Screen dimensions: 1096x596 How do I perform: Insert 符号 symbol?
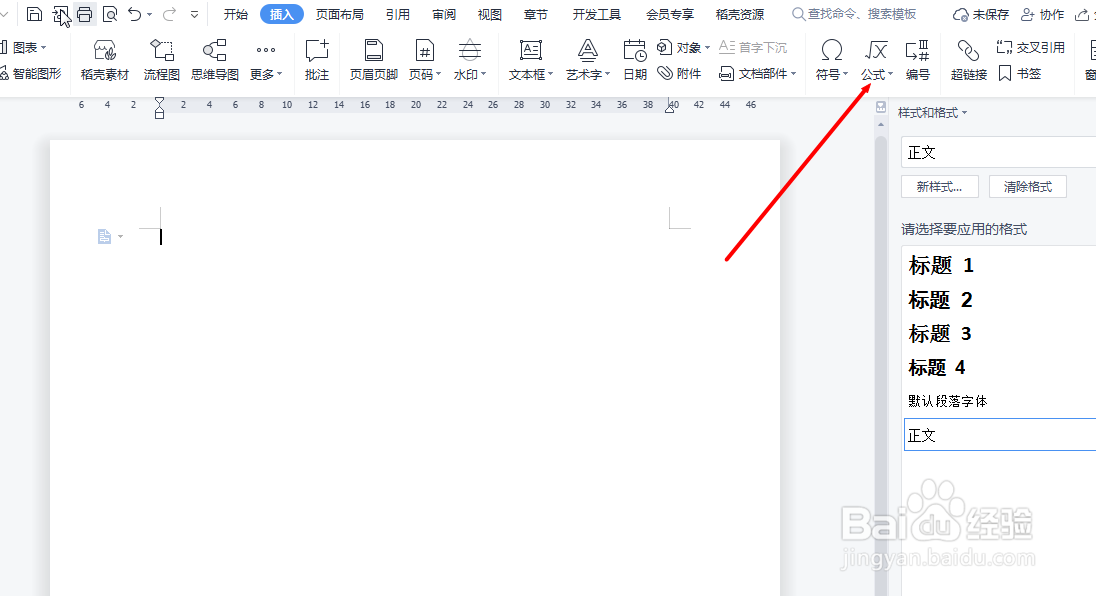click(x=831, y=60)
